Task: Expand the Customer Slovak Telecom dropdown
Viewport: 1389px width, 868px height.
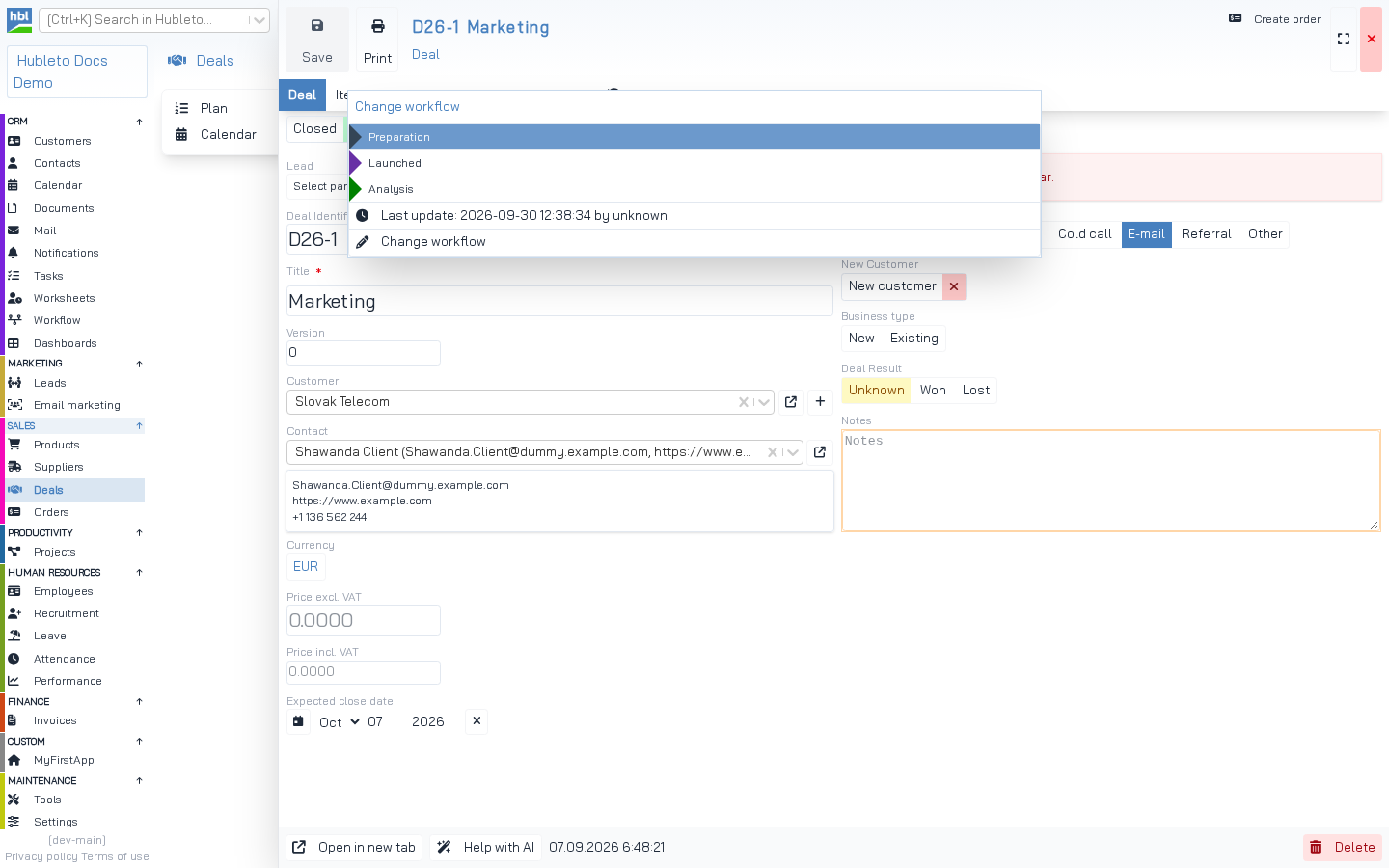Action: [x=763, y=402]
